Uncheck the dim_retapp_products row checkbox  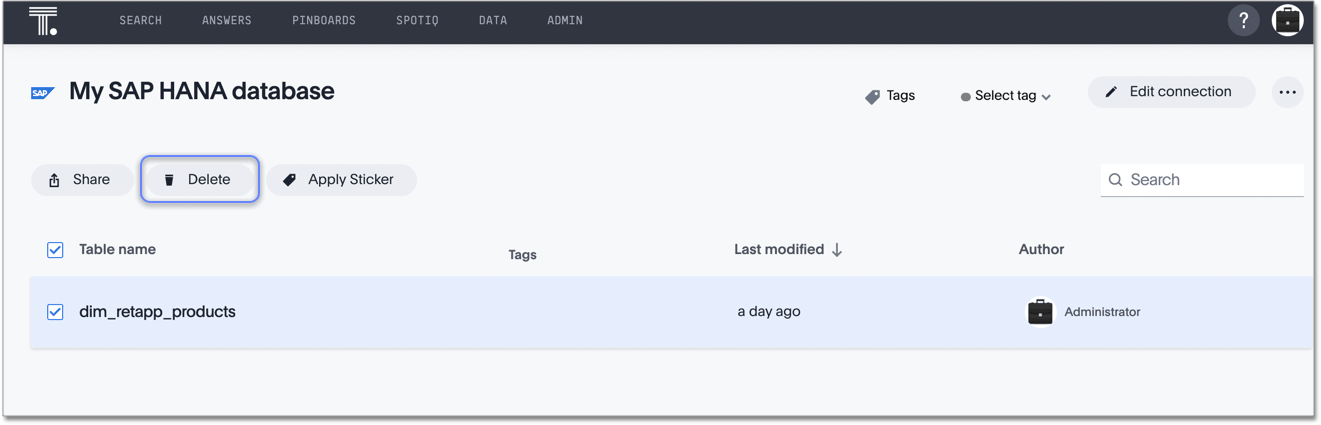click(55, 312)
